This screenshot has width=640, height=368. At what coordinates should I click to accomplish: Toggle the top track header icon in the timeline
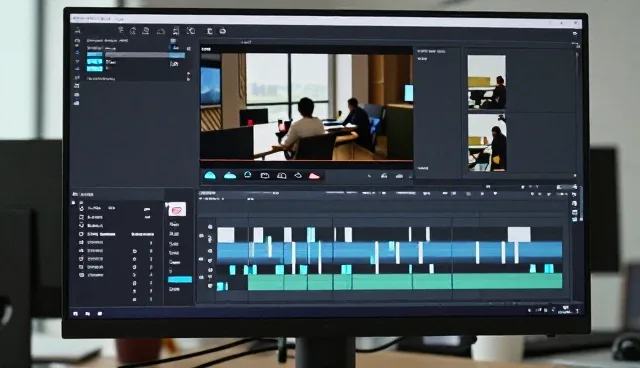click(210, 227)
